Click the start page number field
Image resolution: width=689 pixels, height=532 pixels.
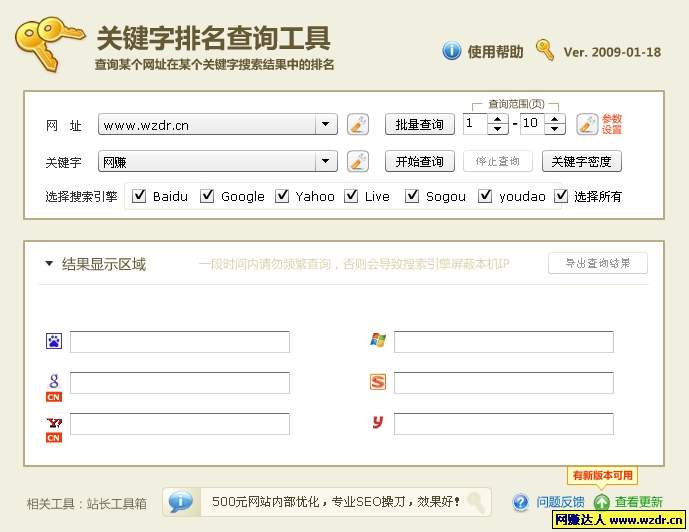coord(475,124)
